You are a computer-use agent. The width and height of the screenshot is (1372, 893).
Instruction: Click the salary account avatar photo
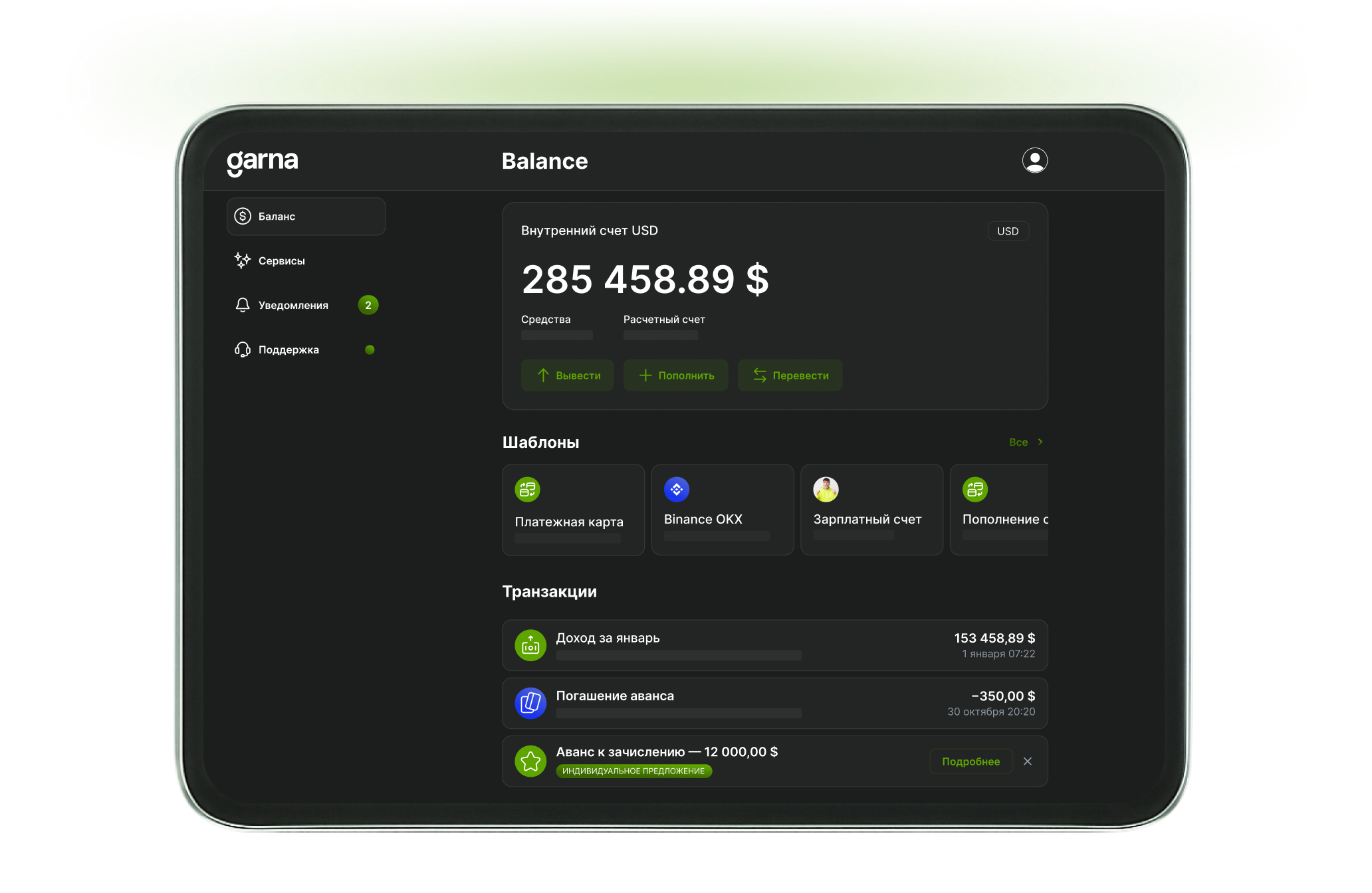point(826,490)
